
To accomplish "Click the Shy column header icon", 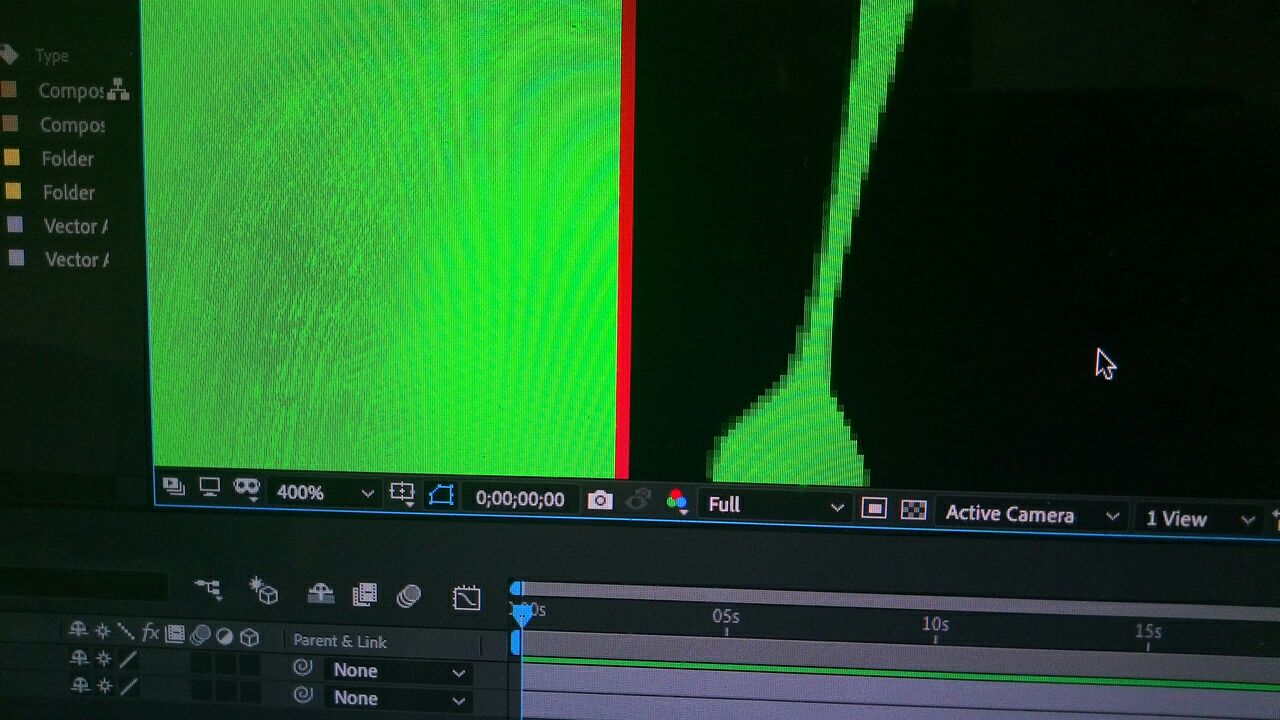I will pos(78,630).
